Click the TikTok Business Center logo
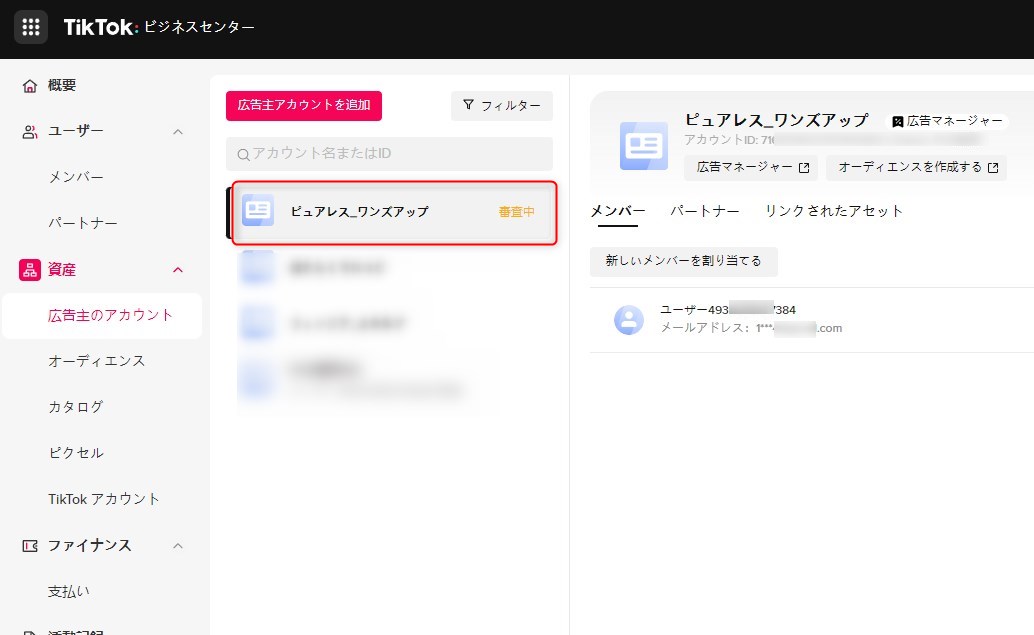Image resolution: width=1034 pixels, height=635 pixels. [159, 27]
